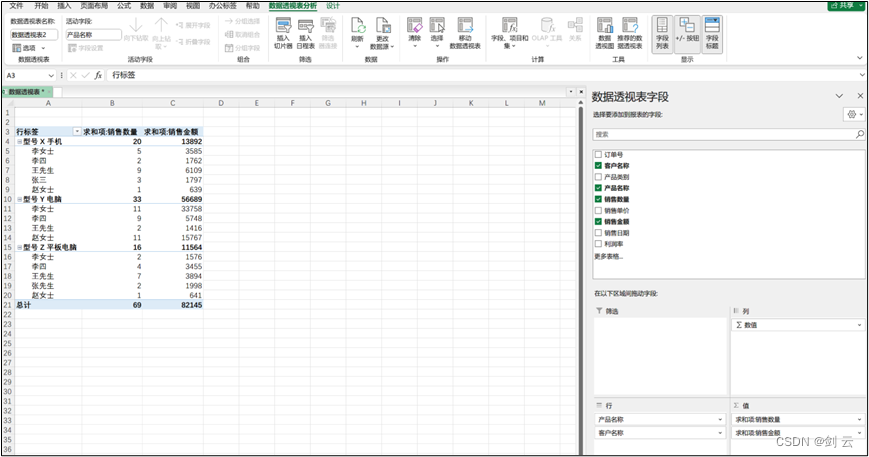This screenshot has width=869, height=457.
Task: Check the 利润率 field checkbox
Action: click(598, 244)
